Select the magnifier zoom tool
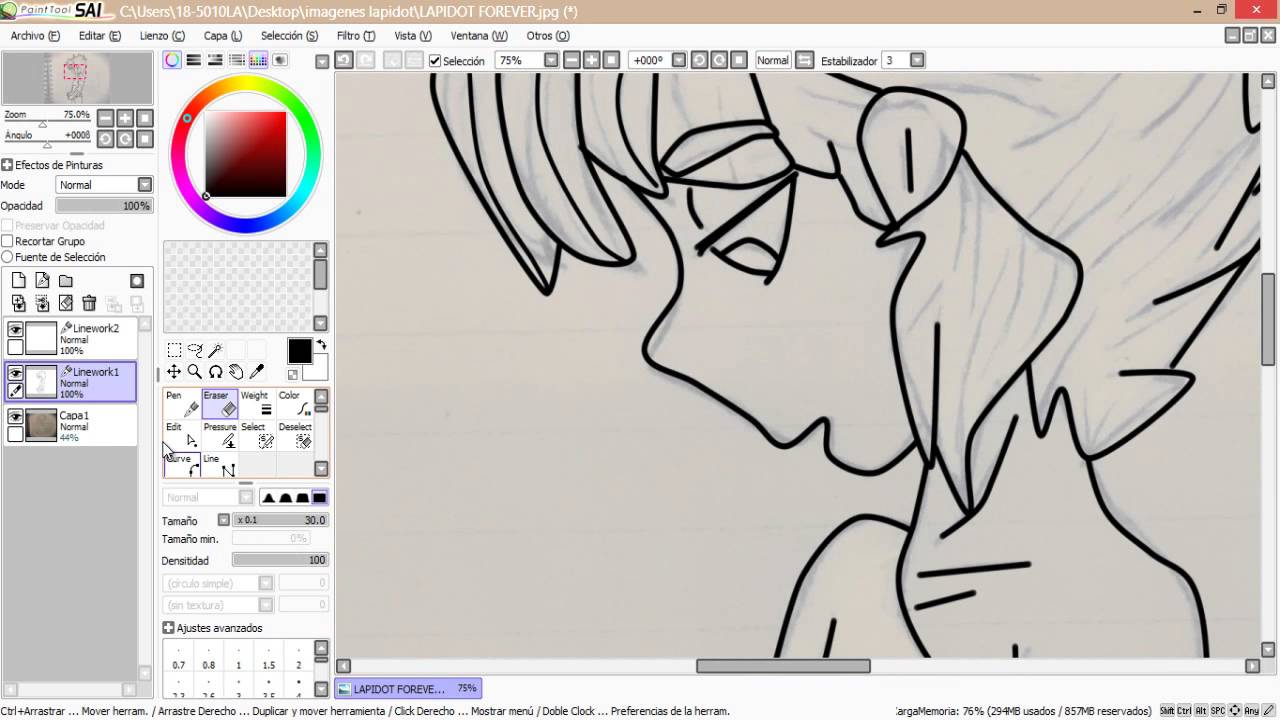Viewport: 1280px width, 720px height. click(x=195, y=372)
